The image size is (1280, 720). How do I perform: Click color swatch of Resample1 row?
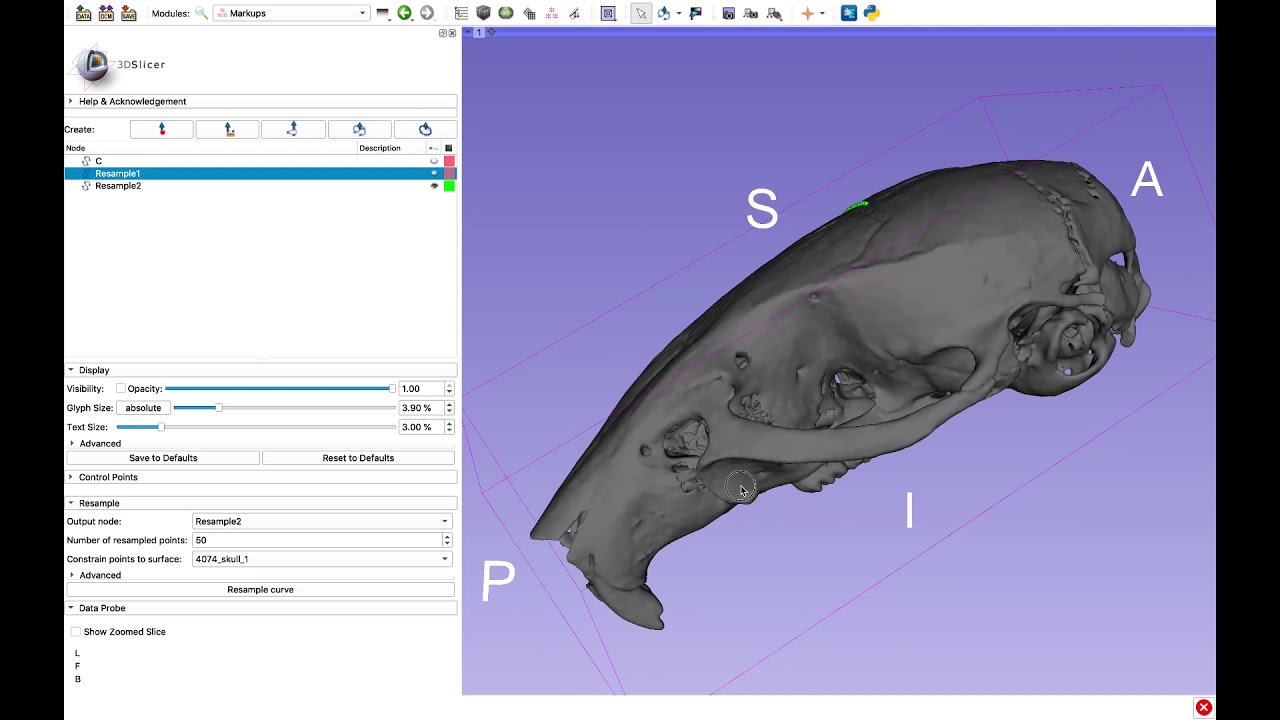449,173
